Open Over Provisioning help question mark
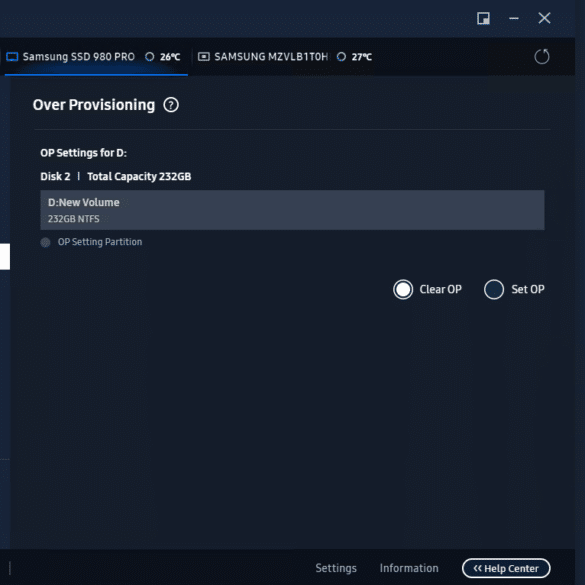Viewport: 585px width, 585px height. [x=171, y=105]
